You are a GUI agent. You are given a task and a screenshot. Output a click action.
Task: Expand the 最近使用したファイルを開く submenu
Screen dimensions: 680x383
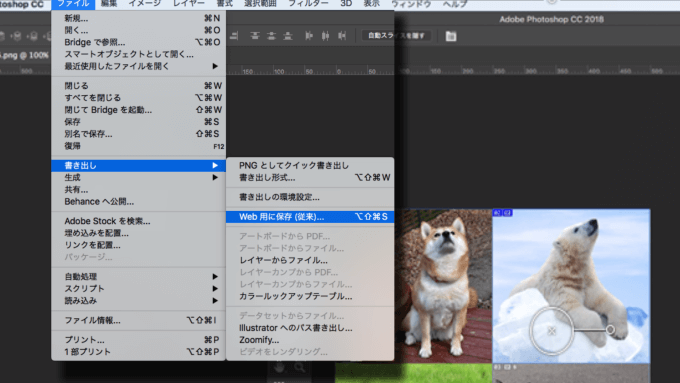pos(138,66)
